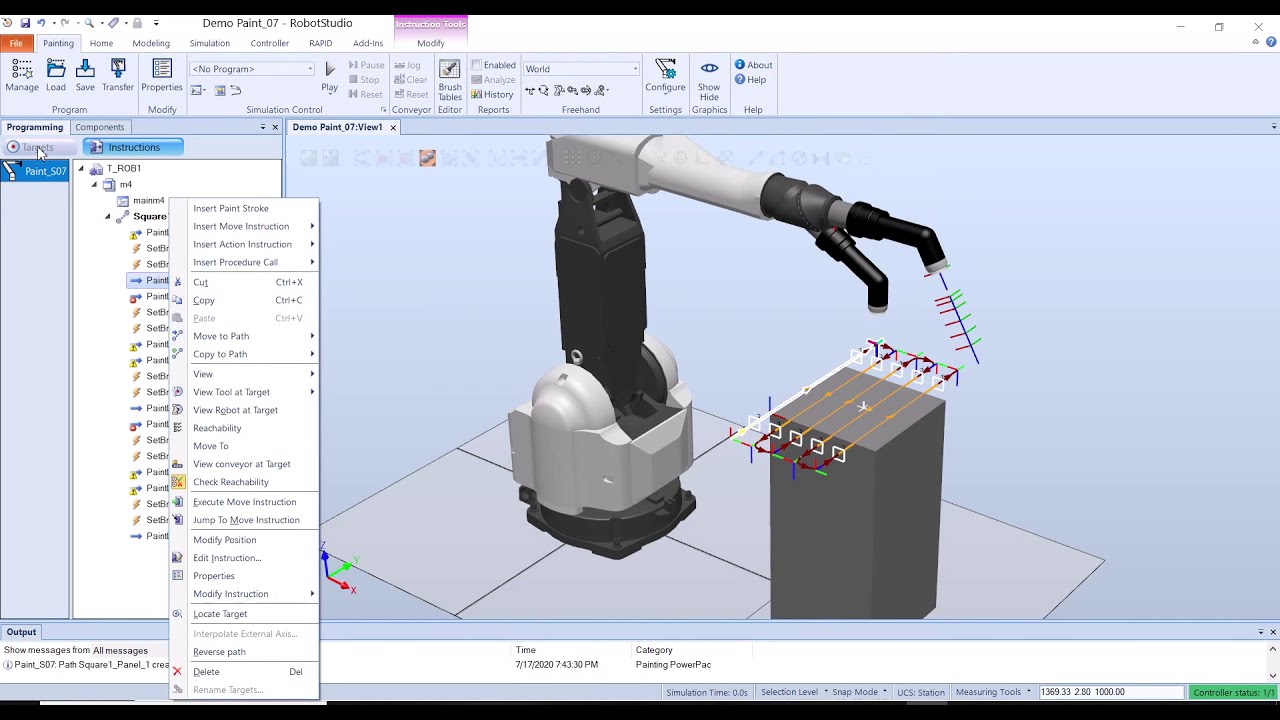Click the All messages filter link
Image resolution: width=1280 pixels, height=720 pixels.
click(120, 651)
